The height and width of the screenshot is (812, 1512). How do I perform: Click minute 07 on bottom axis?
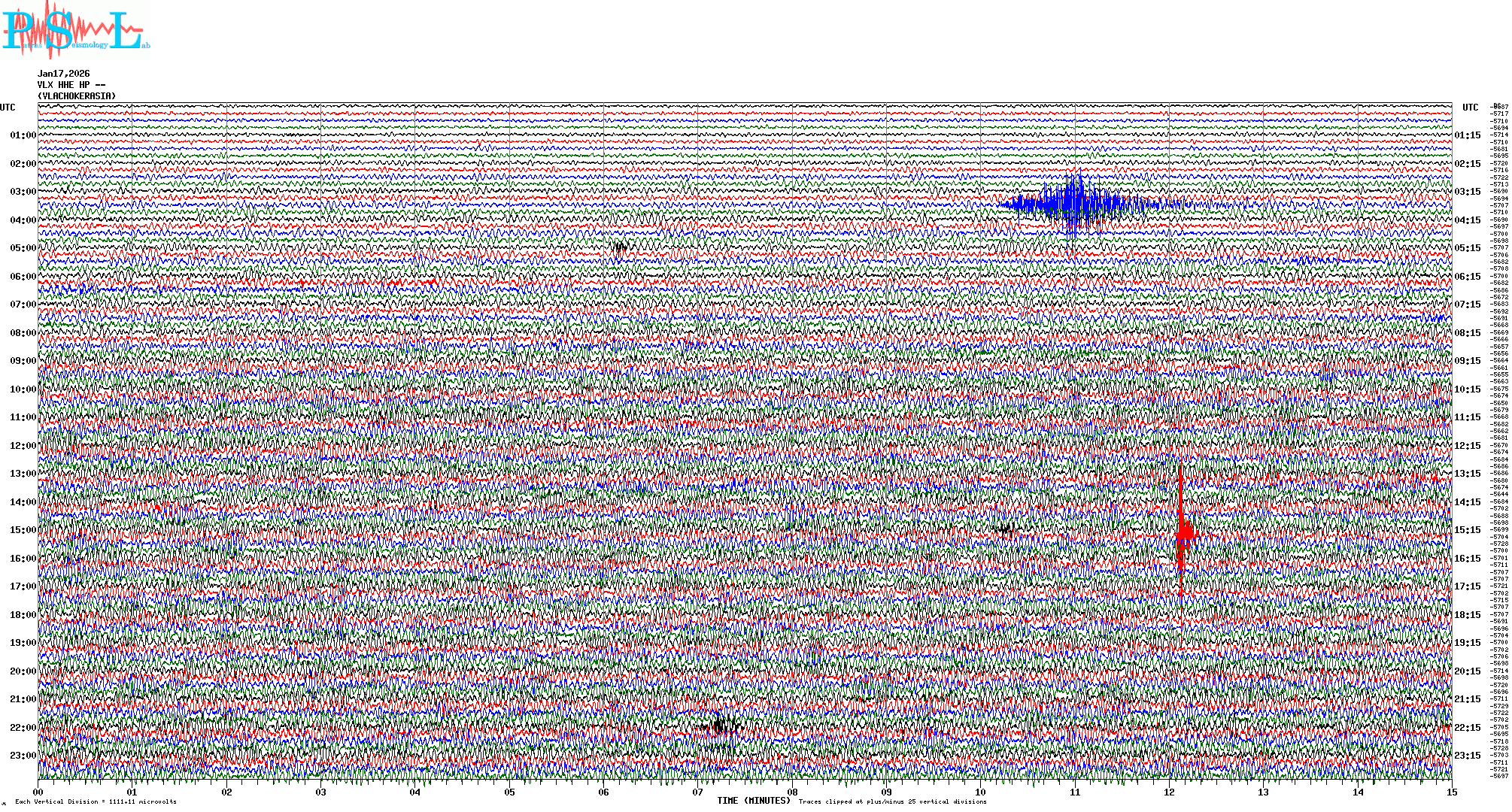(x=698, y=792)
